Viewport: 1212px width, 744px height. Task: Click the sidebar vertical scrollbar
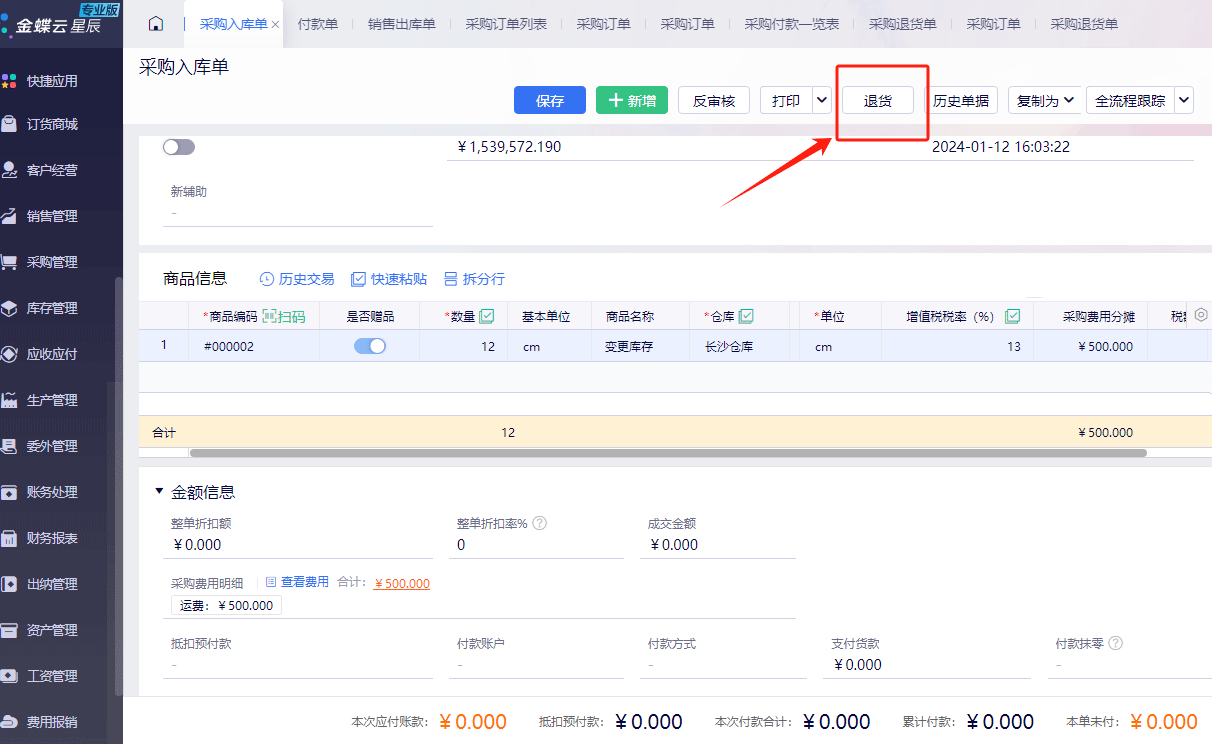point(119,487)
